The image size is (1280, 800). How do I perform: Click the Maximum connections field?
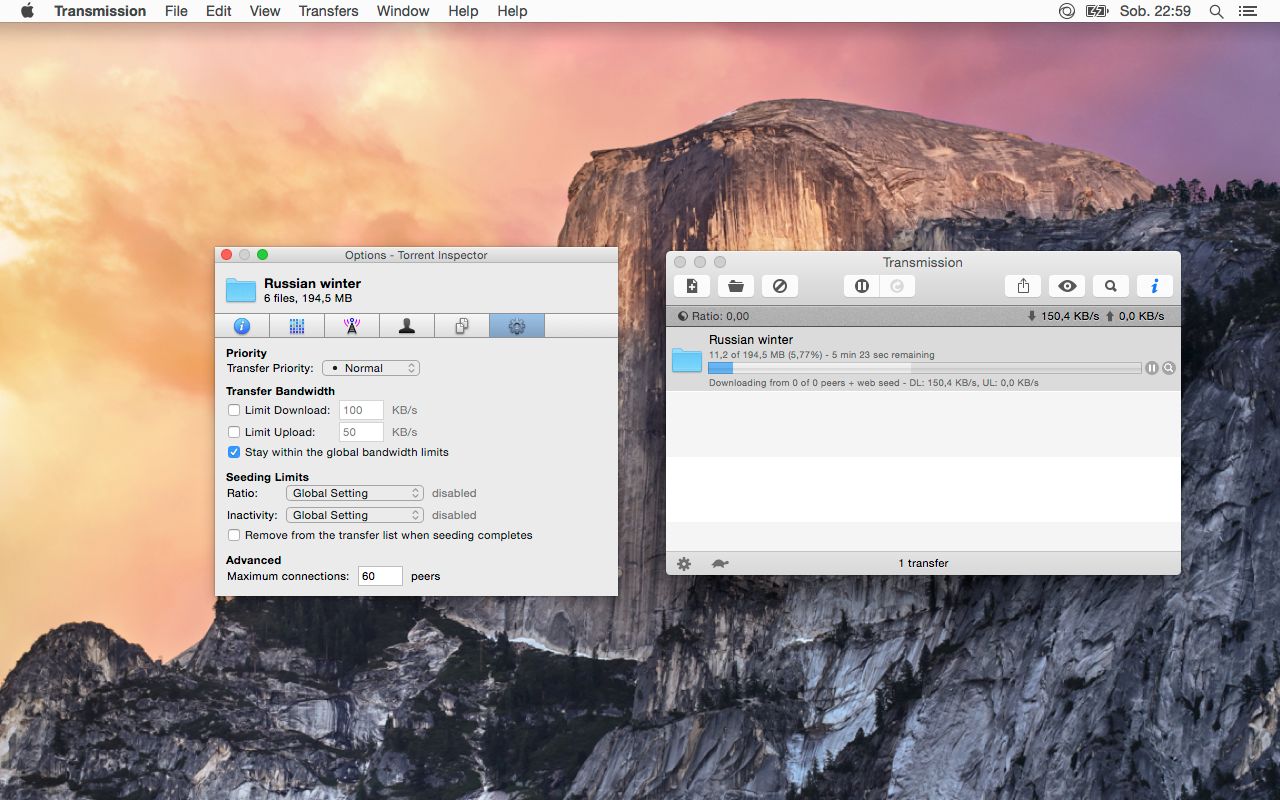pyautogui.click(x=380, y=576)
